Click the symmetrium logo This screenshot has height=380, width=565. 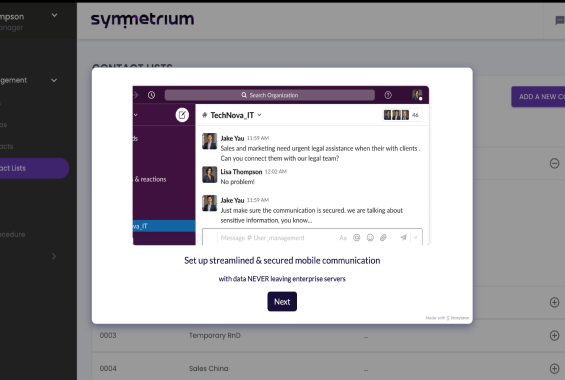(x=142, y=19)
